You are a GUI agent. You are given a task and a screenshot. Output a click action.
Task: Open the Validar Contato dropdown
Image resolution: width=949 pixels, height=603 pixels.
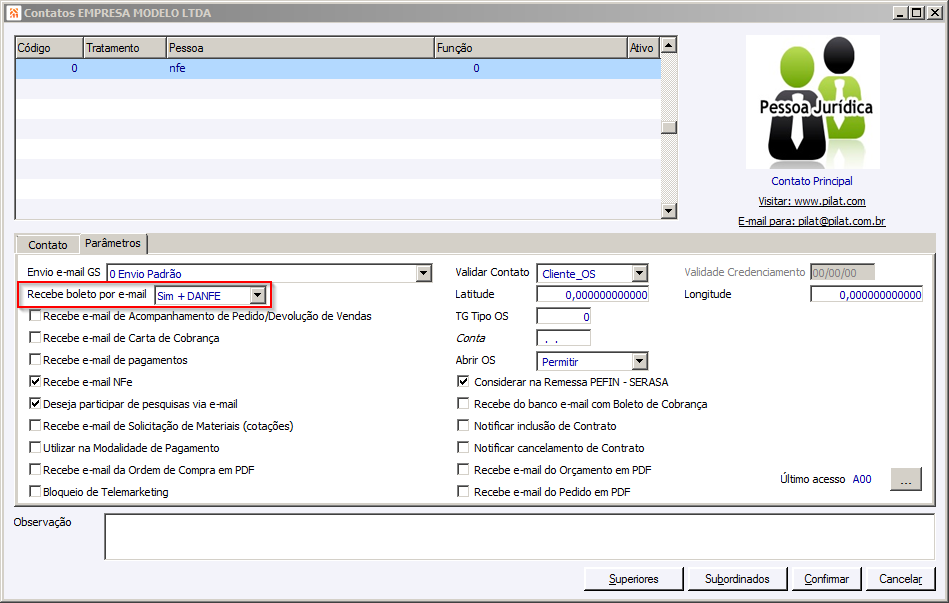click(x=640, y=274)
